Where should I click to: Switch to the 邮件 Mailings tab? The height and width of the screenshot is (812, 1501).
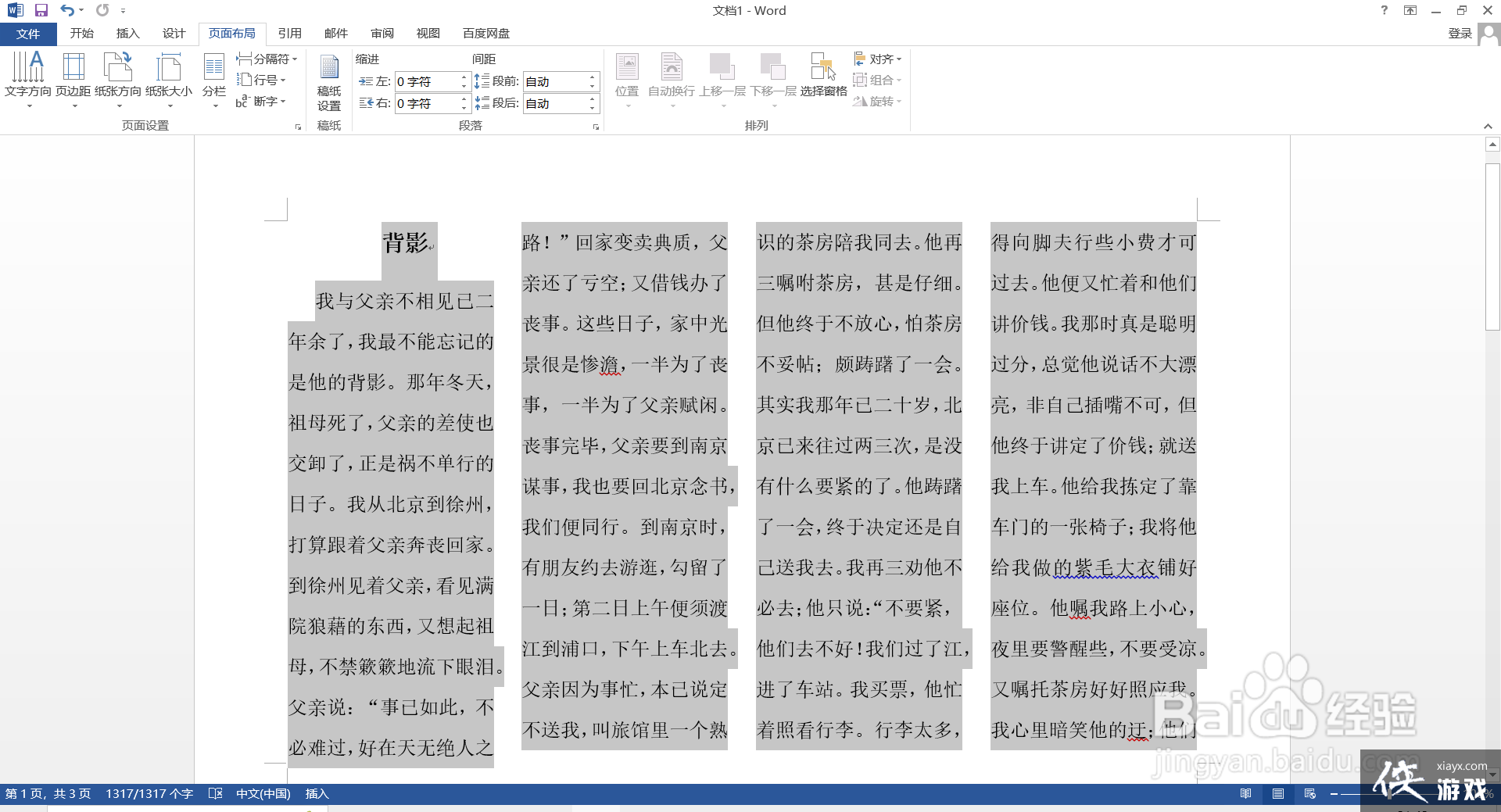335,34
